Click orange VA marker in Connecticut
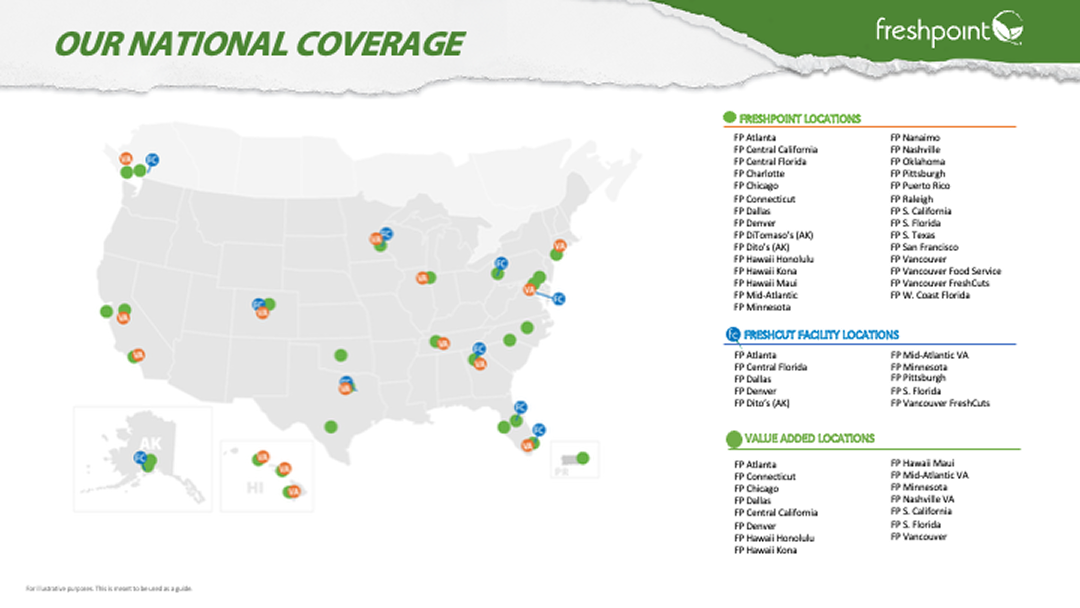This screenshot has width=1080, height=608. click(560, 246)
